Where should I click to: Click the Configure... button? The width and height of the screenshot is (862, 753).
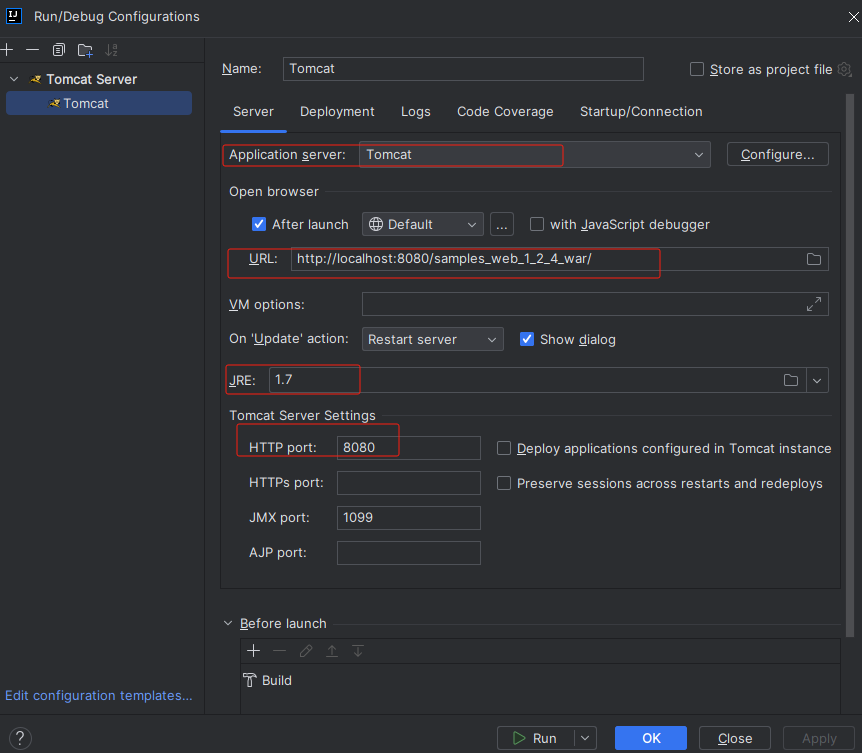(x=777, y=155)
